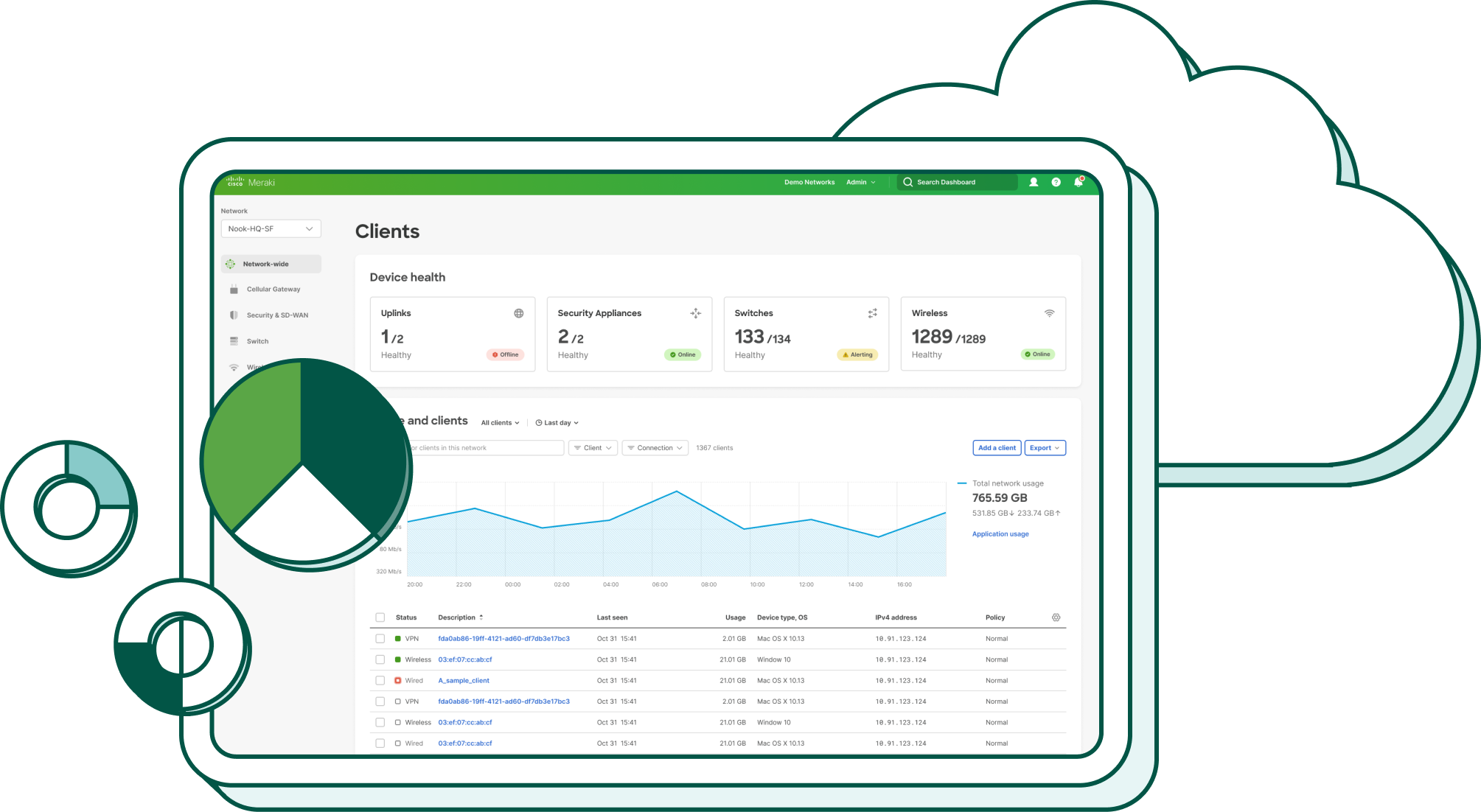Click the help question mark icon
The height and width of the screenshot is (812, 1481).
(x=1056, y=182)
